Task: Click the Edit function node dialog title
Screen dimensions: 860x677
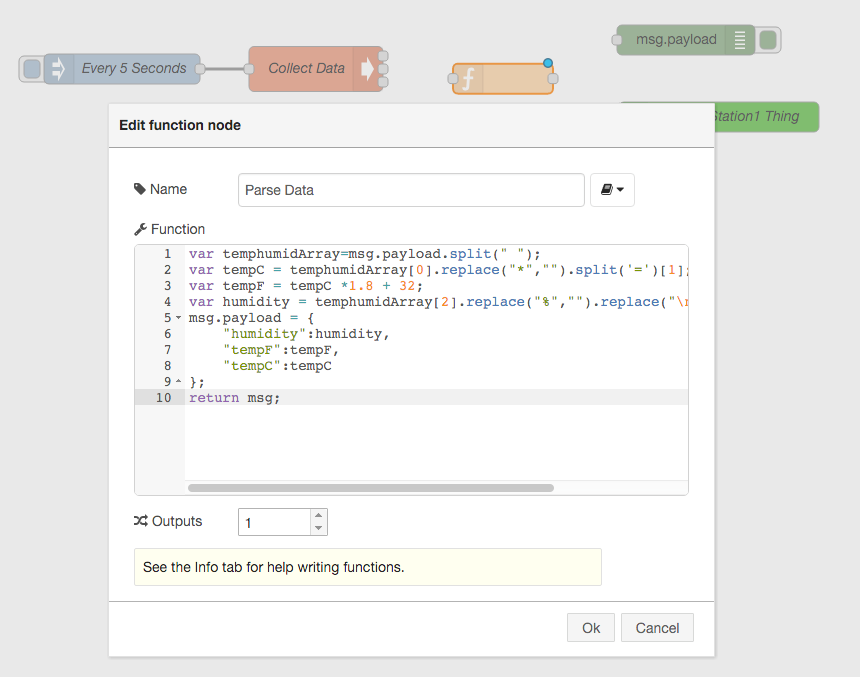Action: [180, 125]
